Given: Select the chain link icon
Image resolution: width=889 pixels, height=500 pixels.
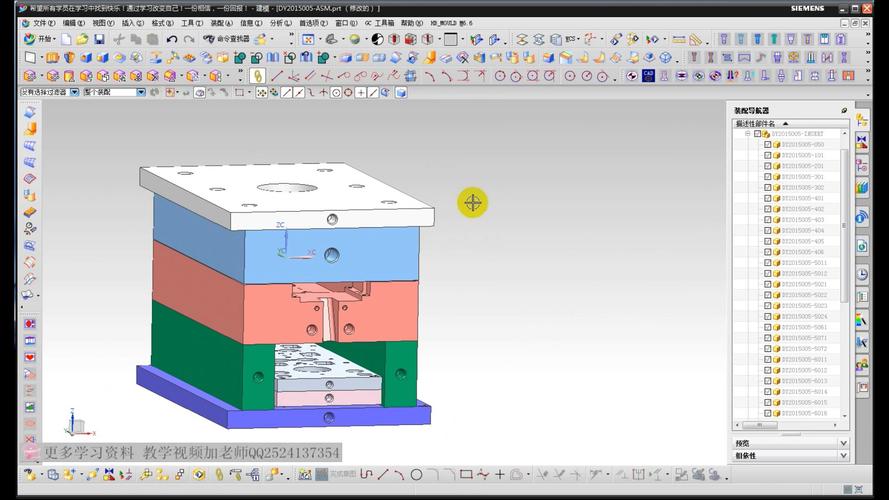Looking at the screenshot, I should (257, 76).
